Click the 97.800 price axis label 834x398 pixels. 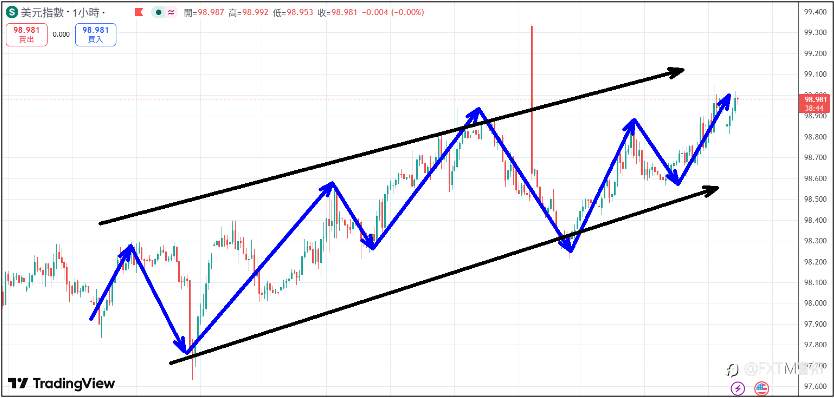pos(815,344)
